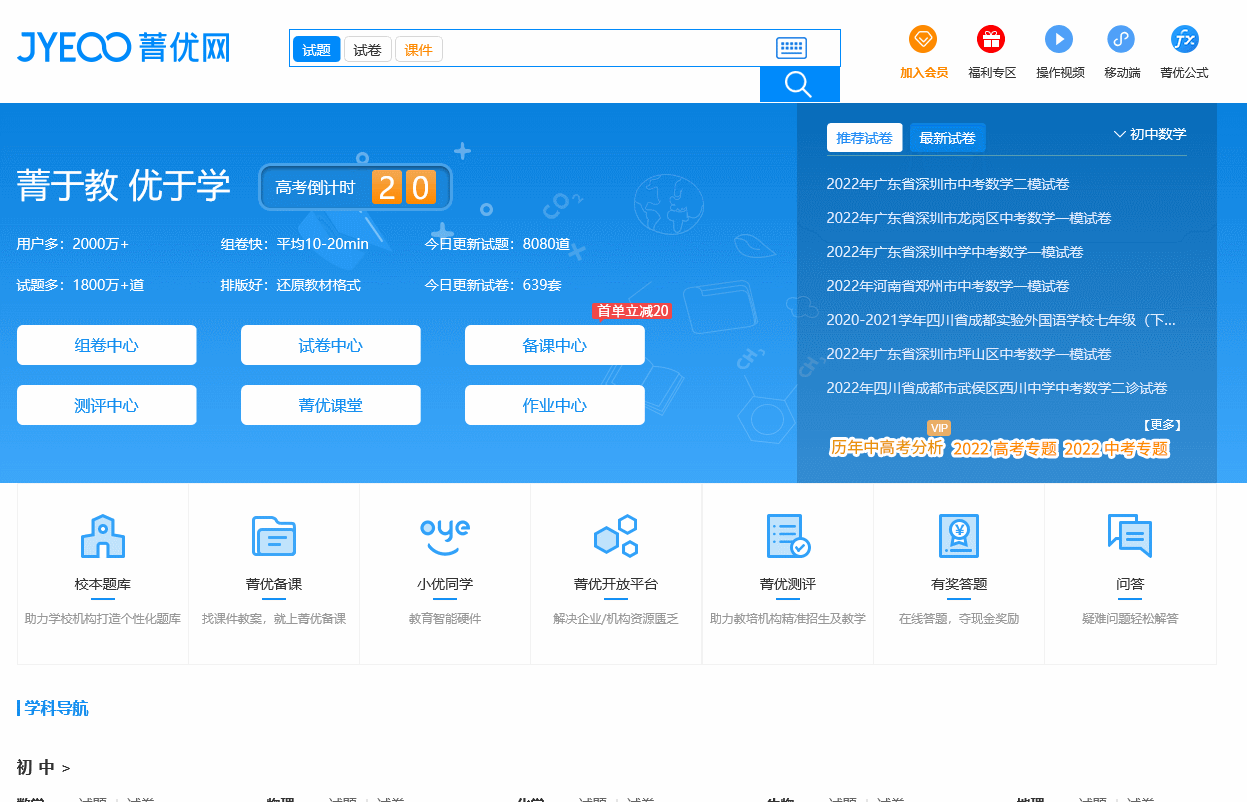Click 解决企业/机构资源匮乏 description
This screenshot has width=1247, height=802.
click(616, 619)
